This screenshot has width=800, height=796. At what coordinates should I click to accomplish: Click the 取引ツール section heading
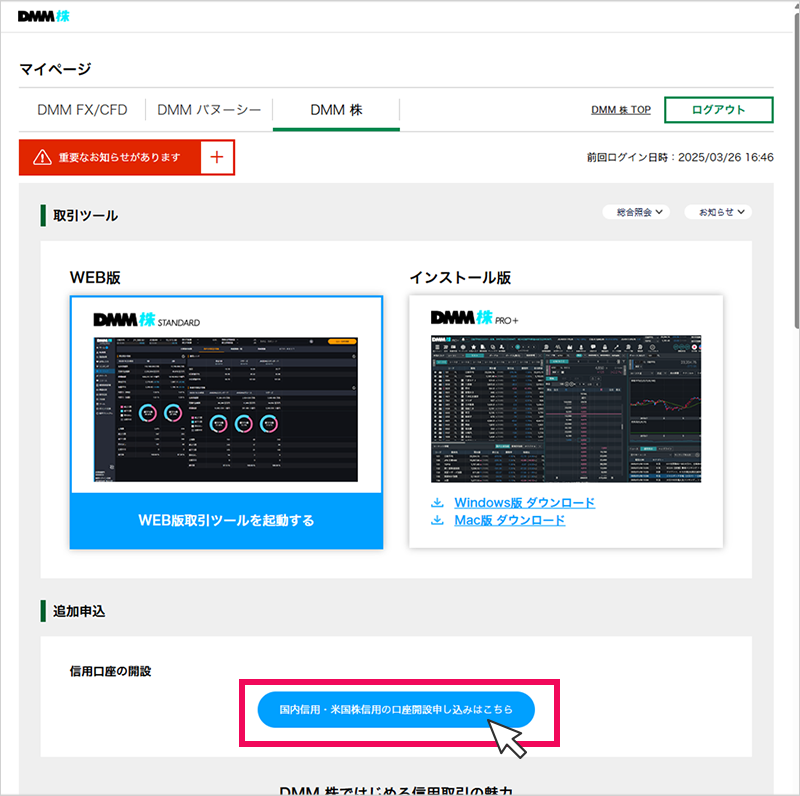point(85,216)
